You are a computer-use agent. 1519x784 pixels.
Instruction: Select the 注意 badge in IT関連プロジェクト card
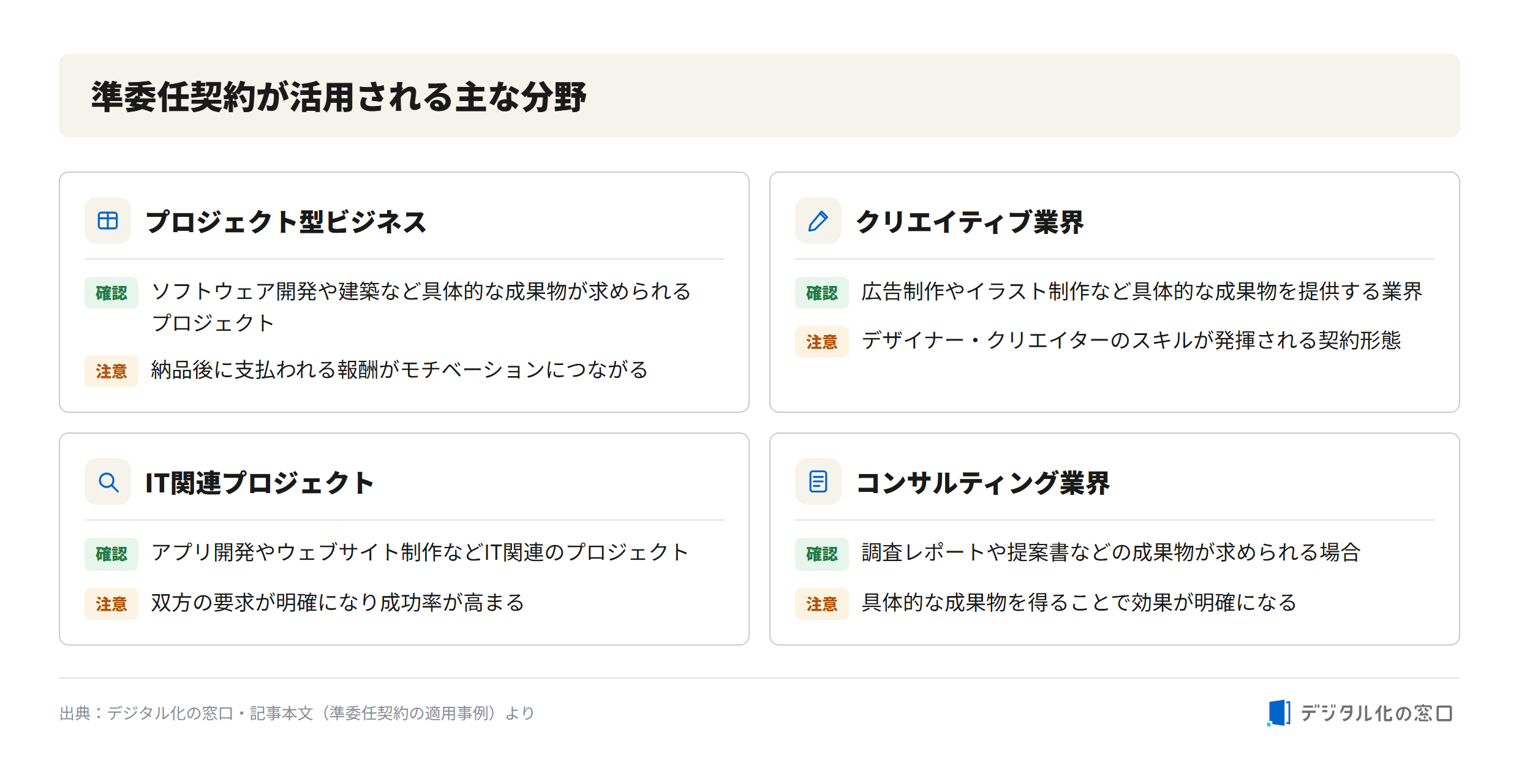[111, 604]
